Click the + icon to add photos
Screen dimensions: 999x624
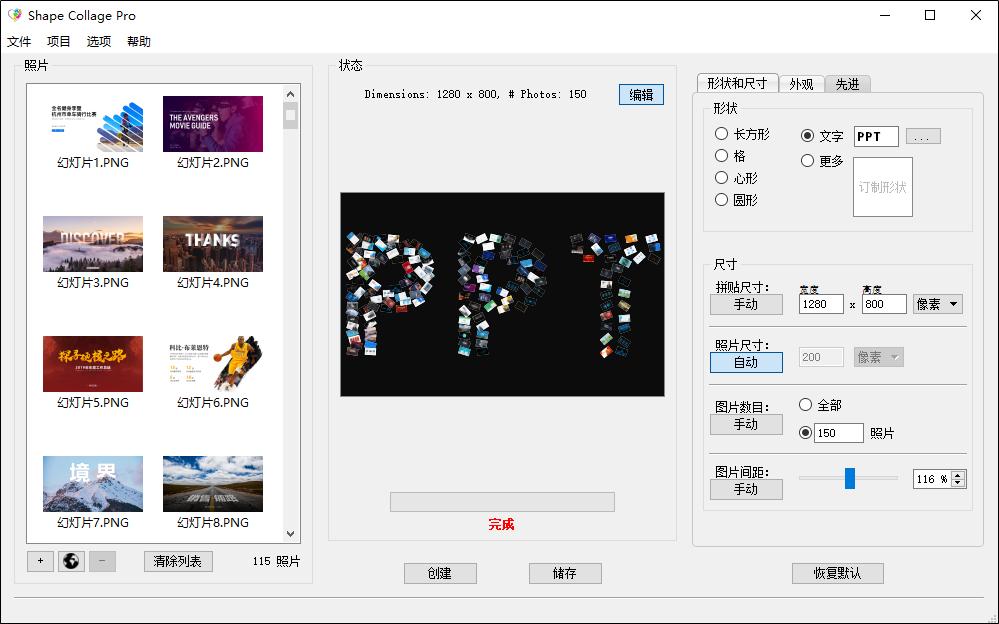pos(40,561)
